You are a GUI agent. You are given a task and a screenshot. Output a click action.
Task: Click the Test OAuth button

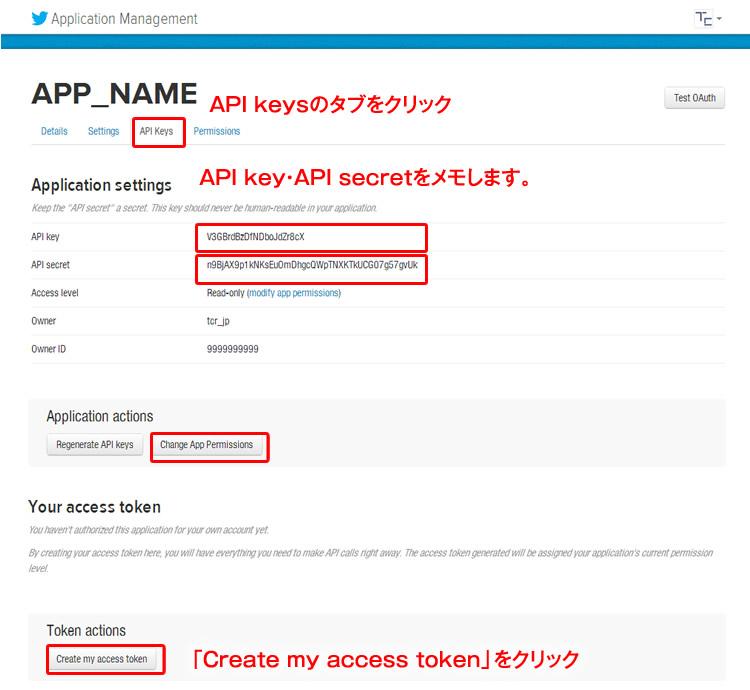[695, 98]
